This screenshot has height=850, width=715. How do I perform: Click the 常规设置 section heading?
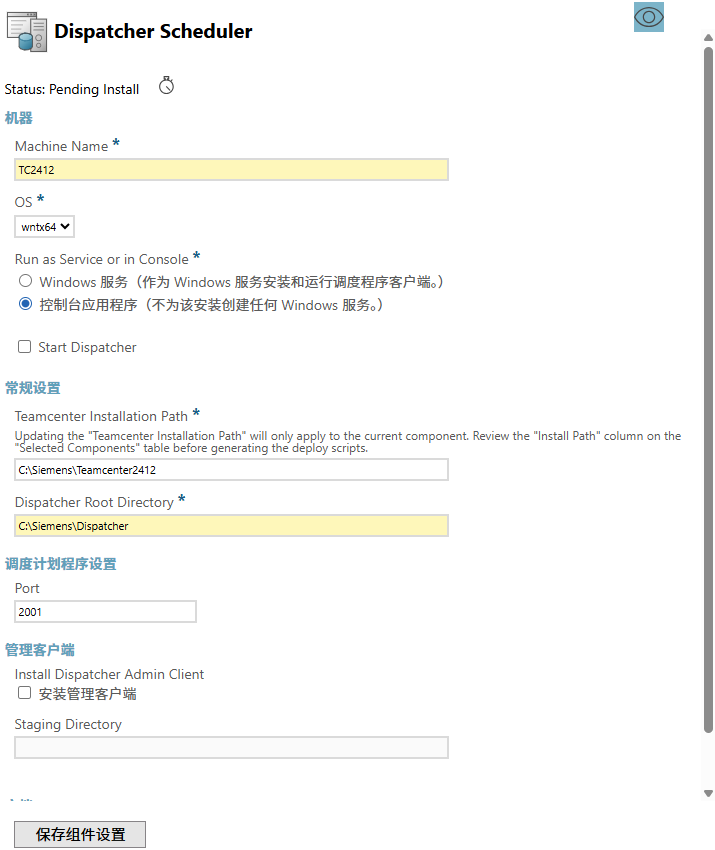(x=33, y=388)
